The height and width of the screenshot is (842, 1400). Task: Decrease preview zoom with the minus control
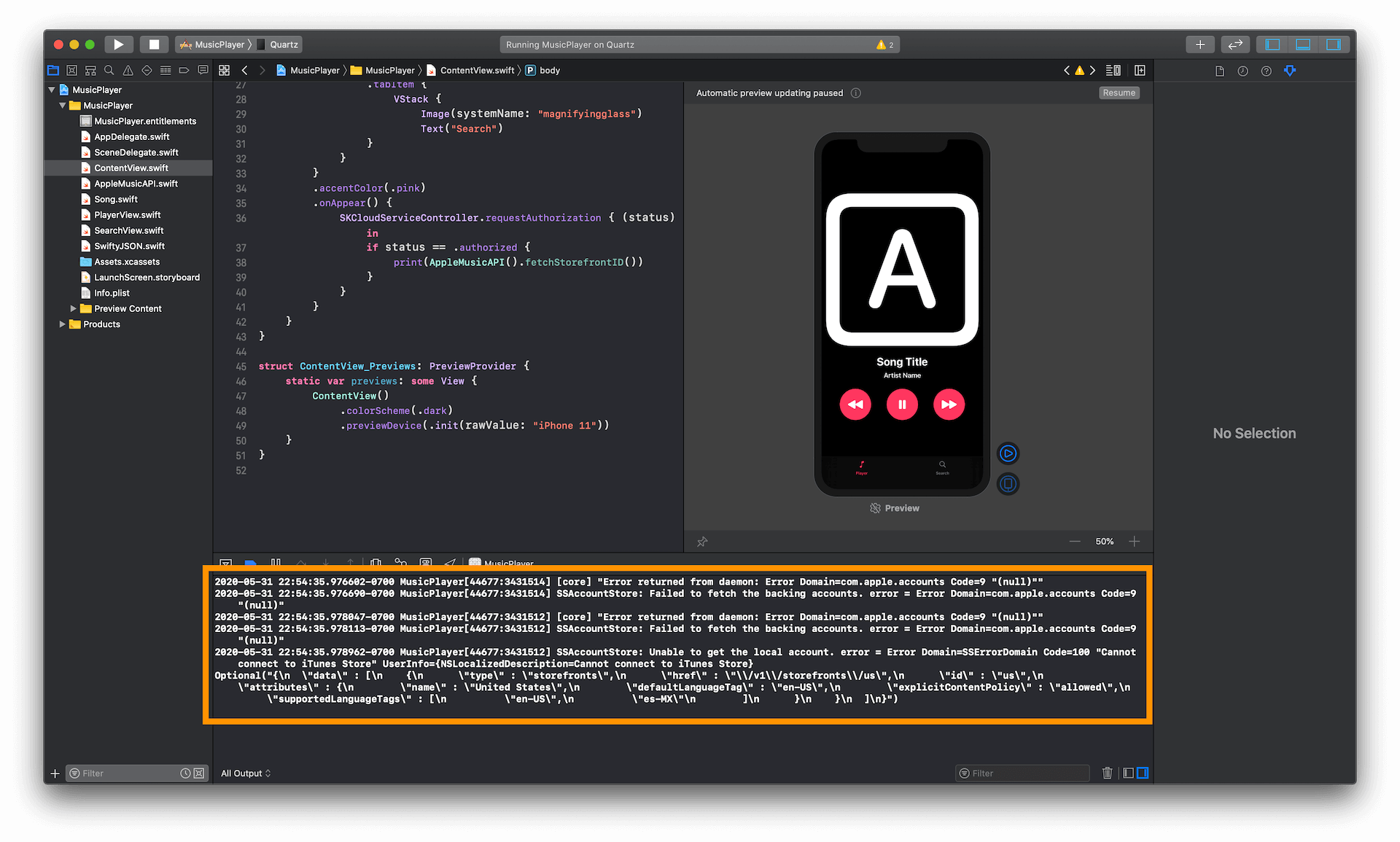click(1075, 541)
